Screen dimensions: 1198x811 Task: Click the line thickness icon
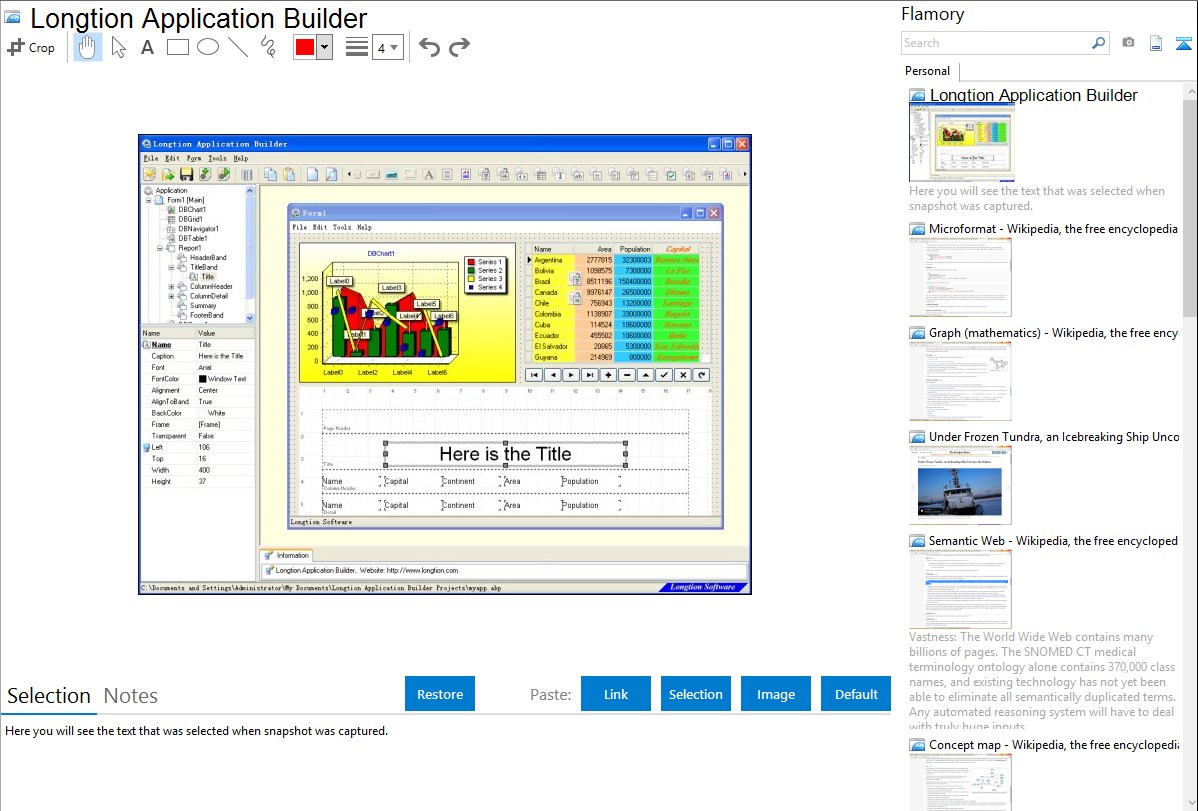[x=357, y=47]
